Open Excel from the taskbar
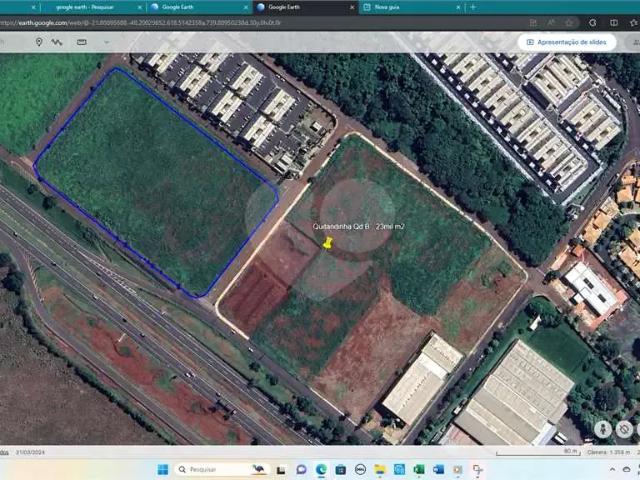Viewport: 640px width, 480px height. coord(419,469)
